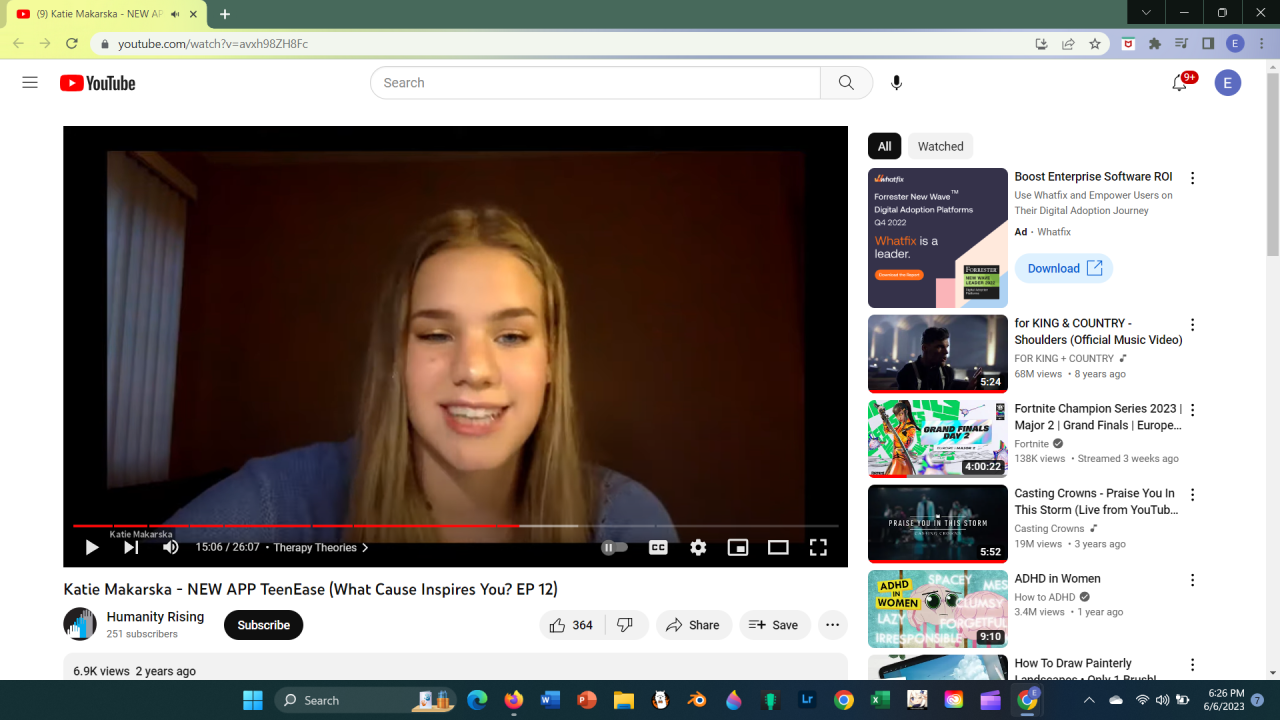Open the Fortnite Champion Series thumbnail
The width and height of the screenshot is (1280, 720).
[x=938, y=439]
